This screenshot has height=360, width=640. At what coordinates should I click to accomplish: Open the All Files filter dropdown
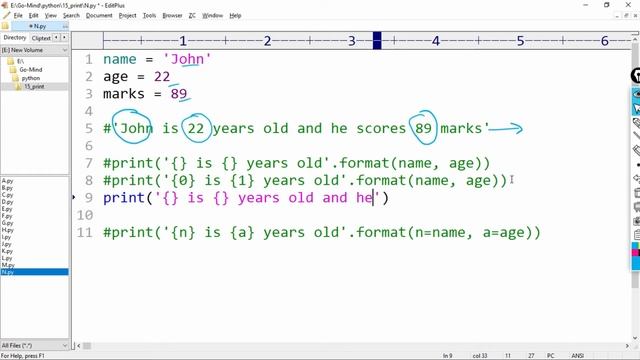tap(34, 345)
